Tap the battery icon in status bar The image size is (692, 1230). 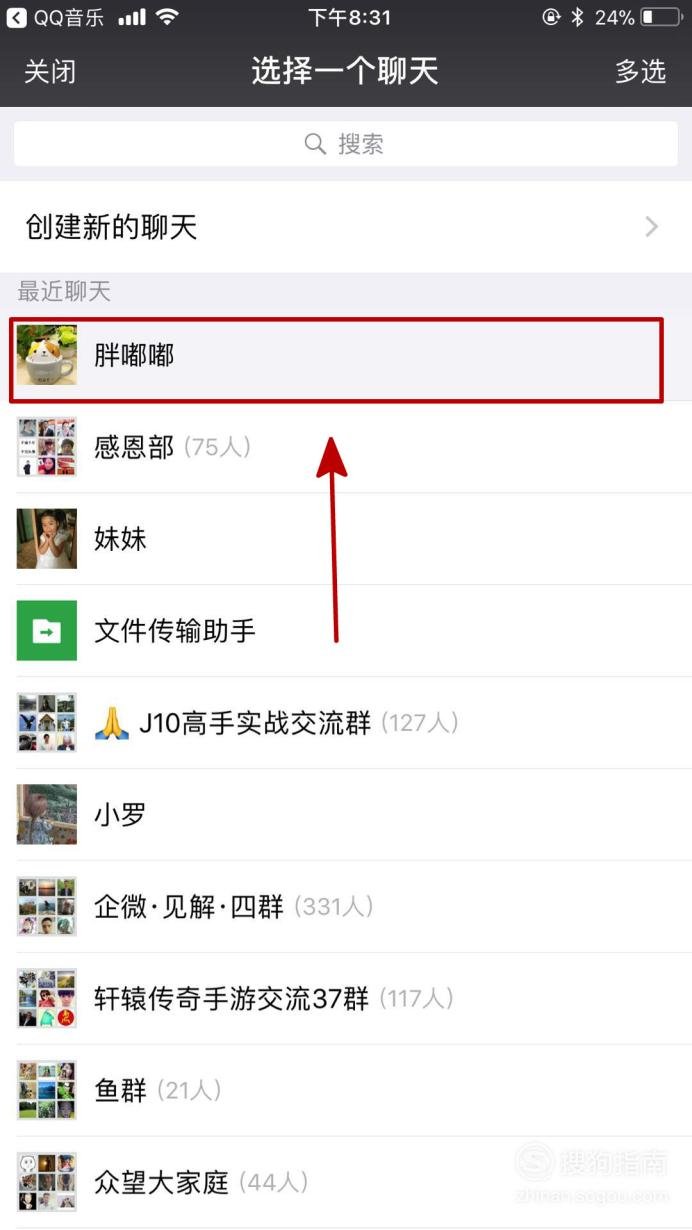coord(660,17)
